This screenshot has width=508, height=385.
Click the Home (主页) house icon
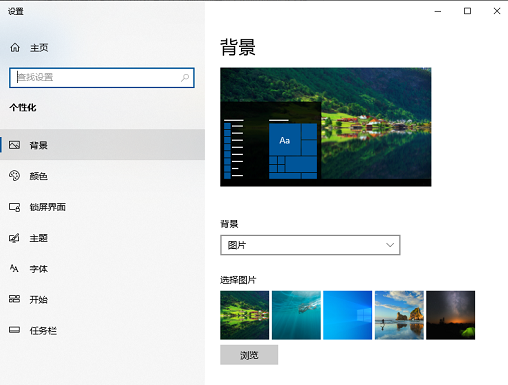tap(15, 48)
